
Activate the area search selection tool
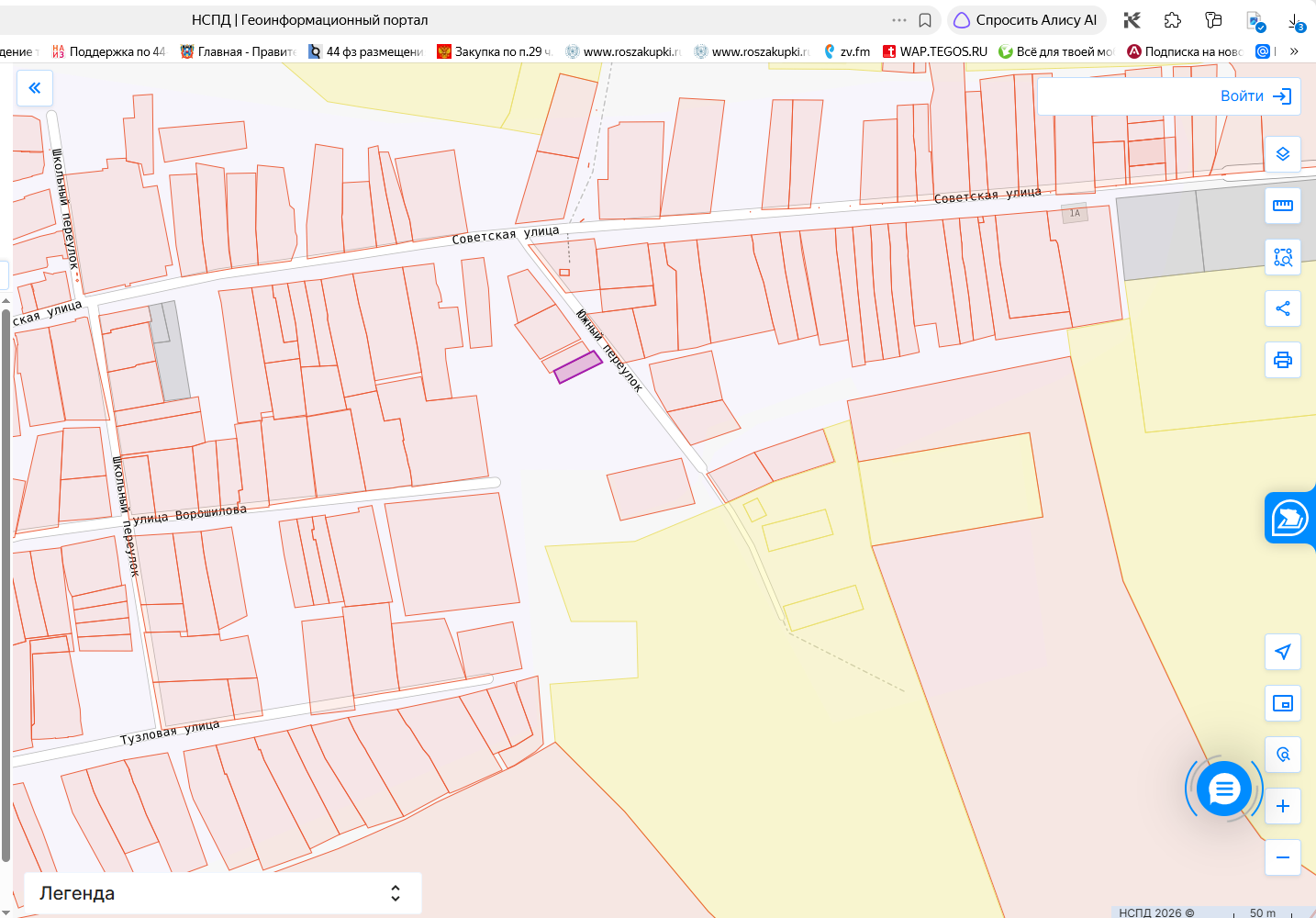point(1283,257)
